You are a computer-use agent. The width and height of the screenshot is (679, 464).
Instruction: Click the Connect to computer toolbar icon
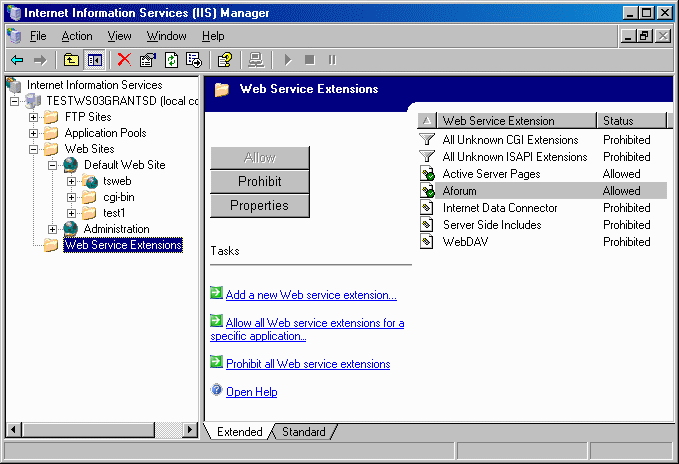256,60
